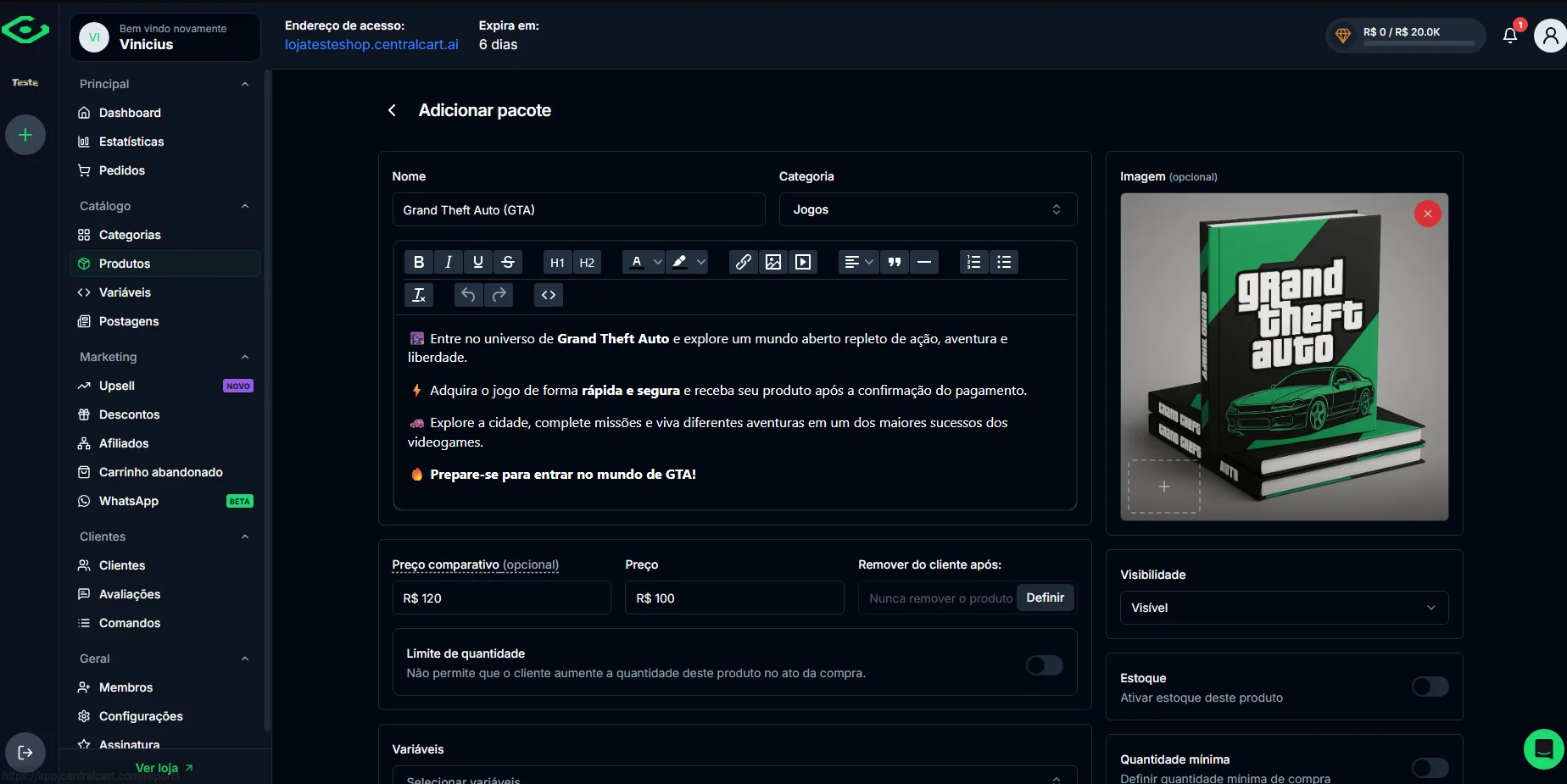The width and height of the screenshot is (1567, 784).
Task: Collapse the Clientes sidebar section
Action: (245, 537)
